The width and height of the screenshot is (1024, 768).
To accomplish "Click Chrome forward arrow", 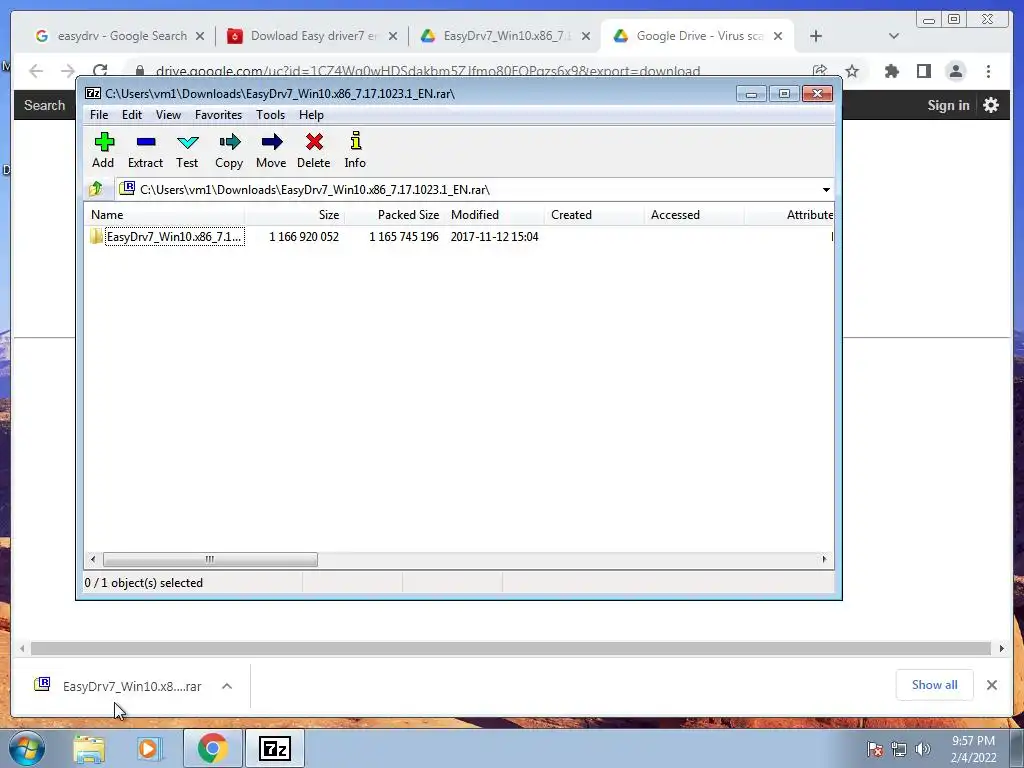I will (x=68, y=71).
